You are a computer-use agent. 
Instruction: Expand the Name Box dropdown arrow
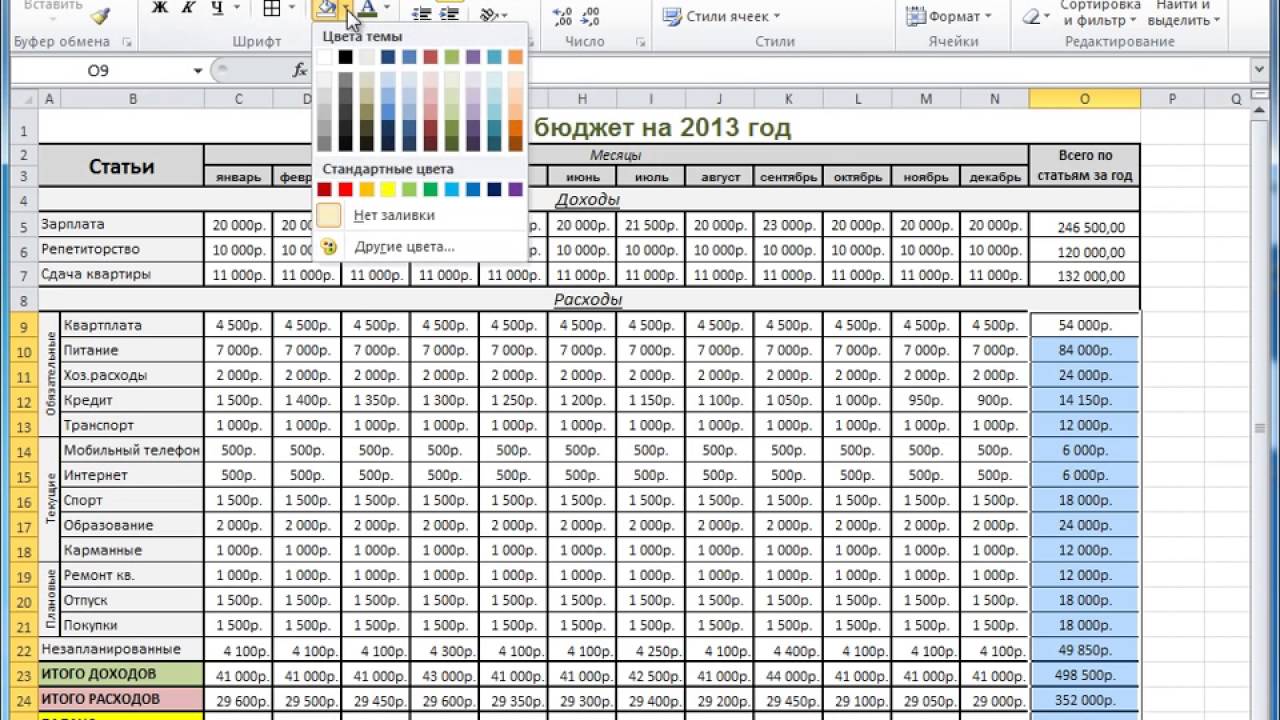[197, 71]
